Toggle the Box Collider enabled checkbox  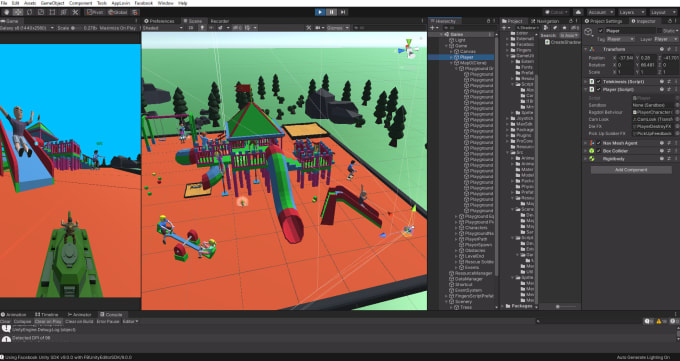[x=599, y=151]
